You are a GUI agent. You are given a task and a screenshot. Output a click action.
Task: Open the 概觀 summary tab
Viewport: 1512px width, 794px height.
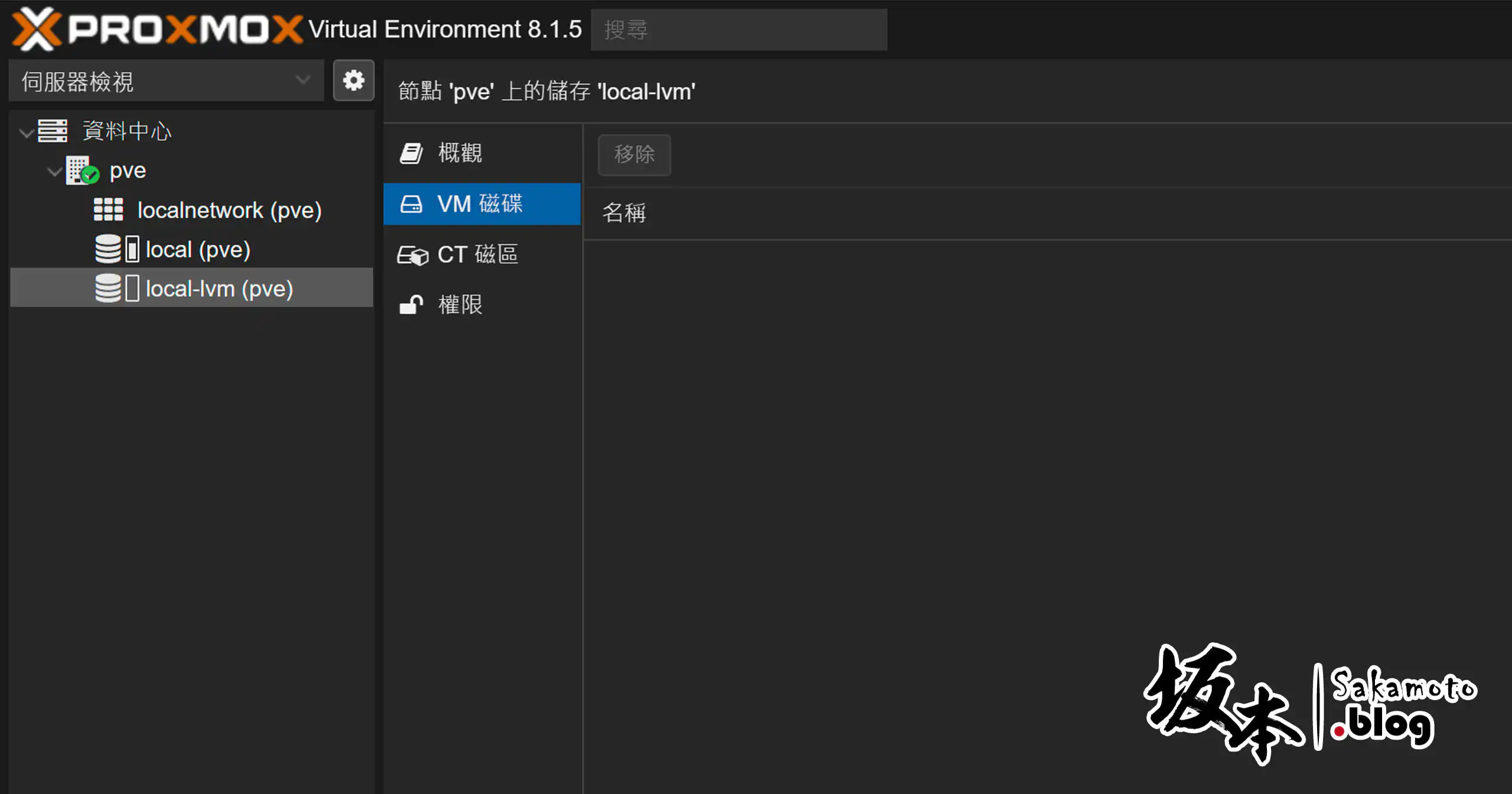click(460, 153)
